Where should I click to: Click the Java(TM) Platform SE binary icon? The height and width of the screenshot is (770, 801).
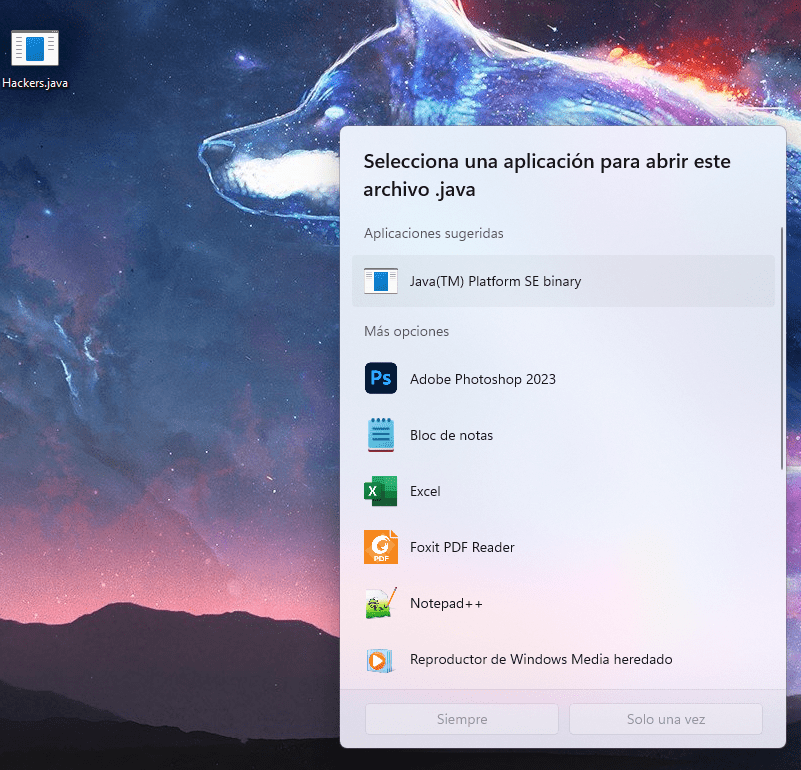[x=381, y=281]
